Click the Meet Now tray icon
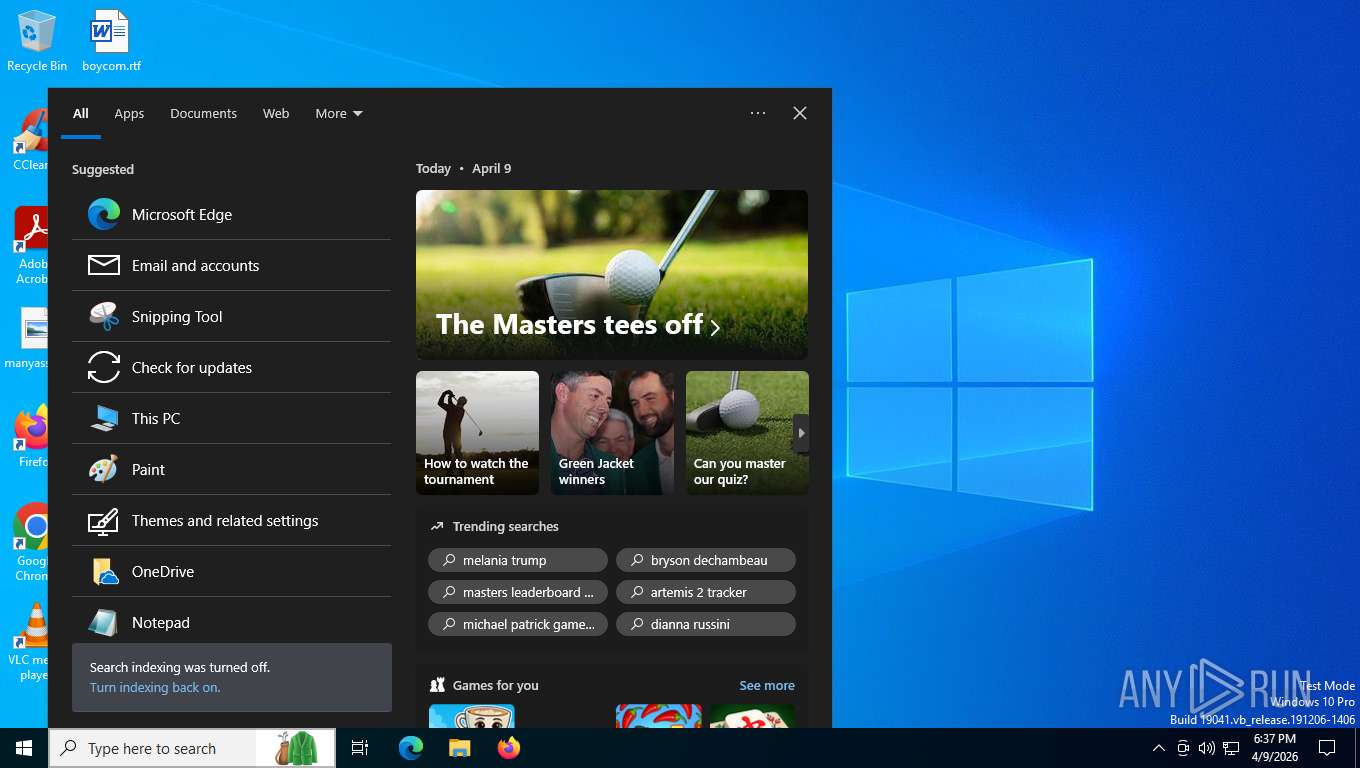 [x=1183, y=748]
